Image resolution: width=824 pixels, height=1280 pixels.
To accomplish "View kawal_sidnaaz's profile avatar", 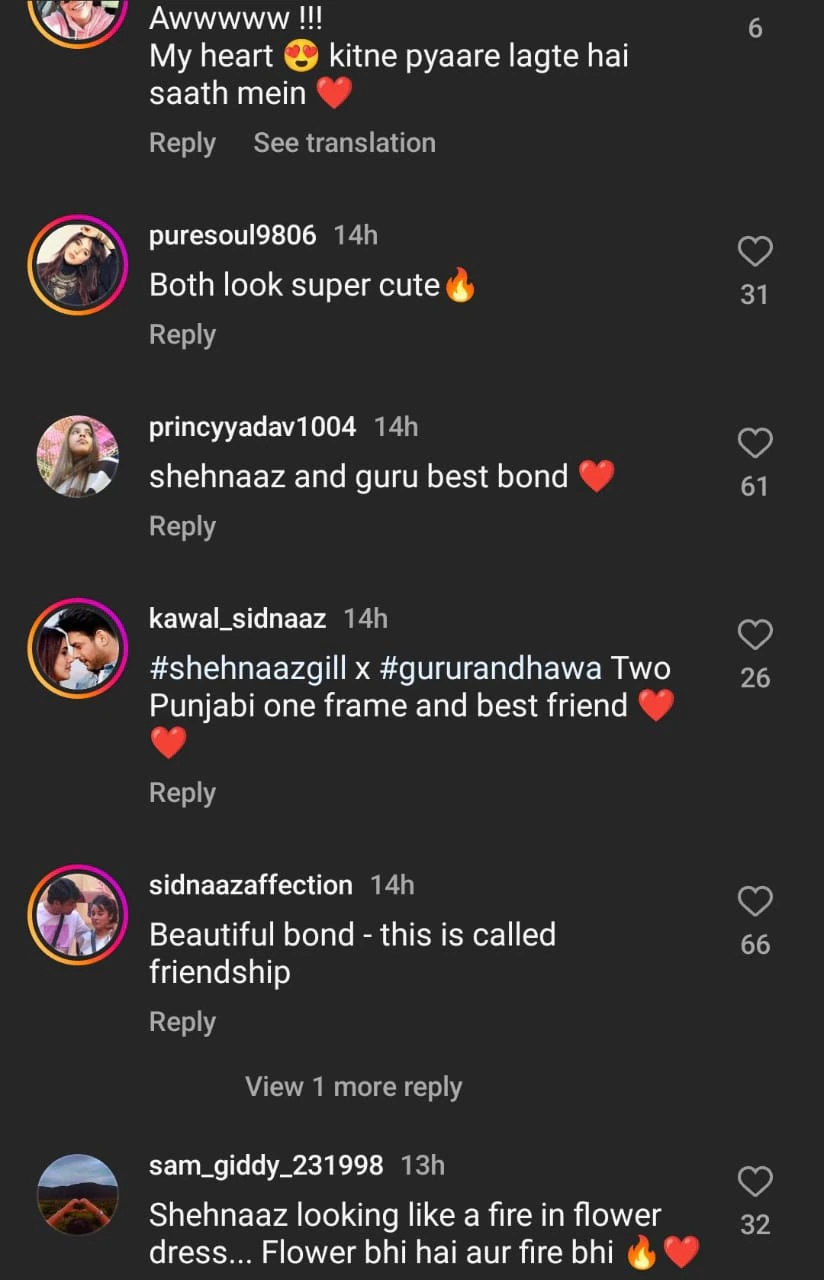I will 77,648.
